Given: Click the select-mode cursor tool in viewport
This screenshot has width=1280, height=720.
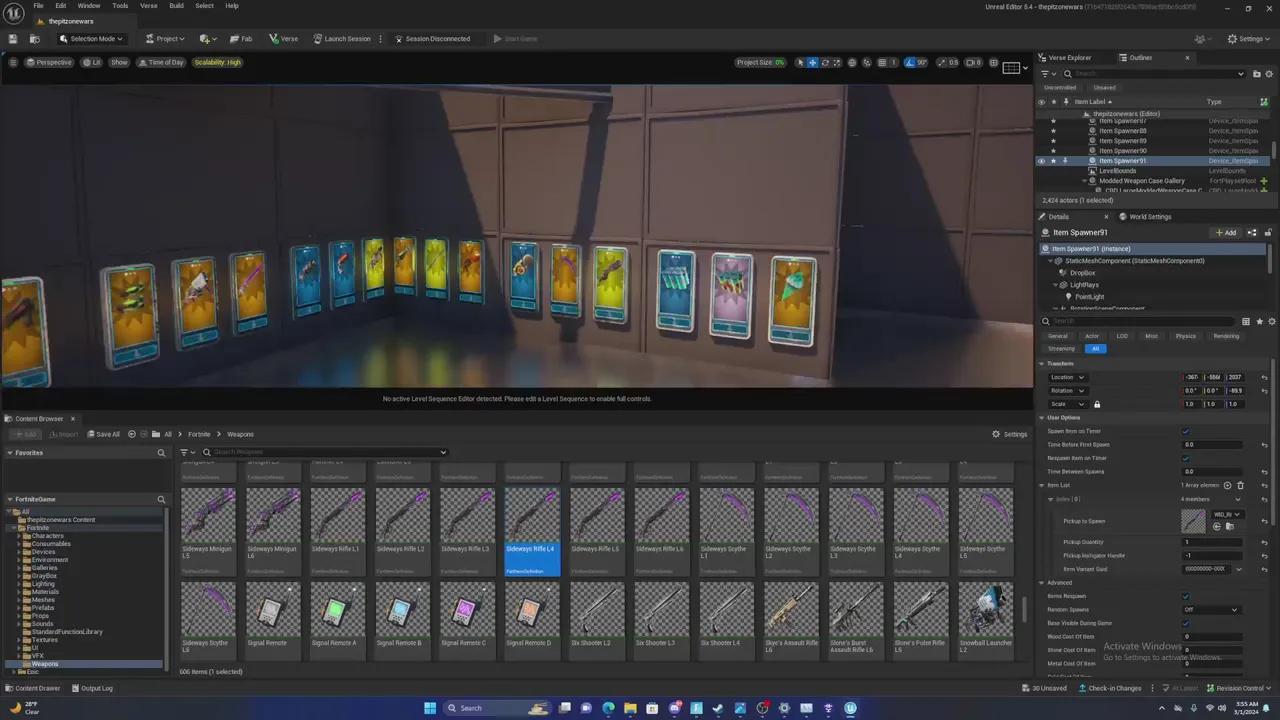Looking at the screenshot, I should [x=800, y=62].
